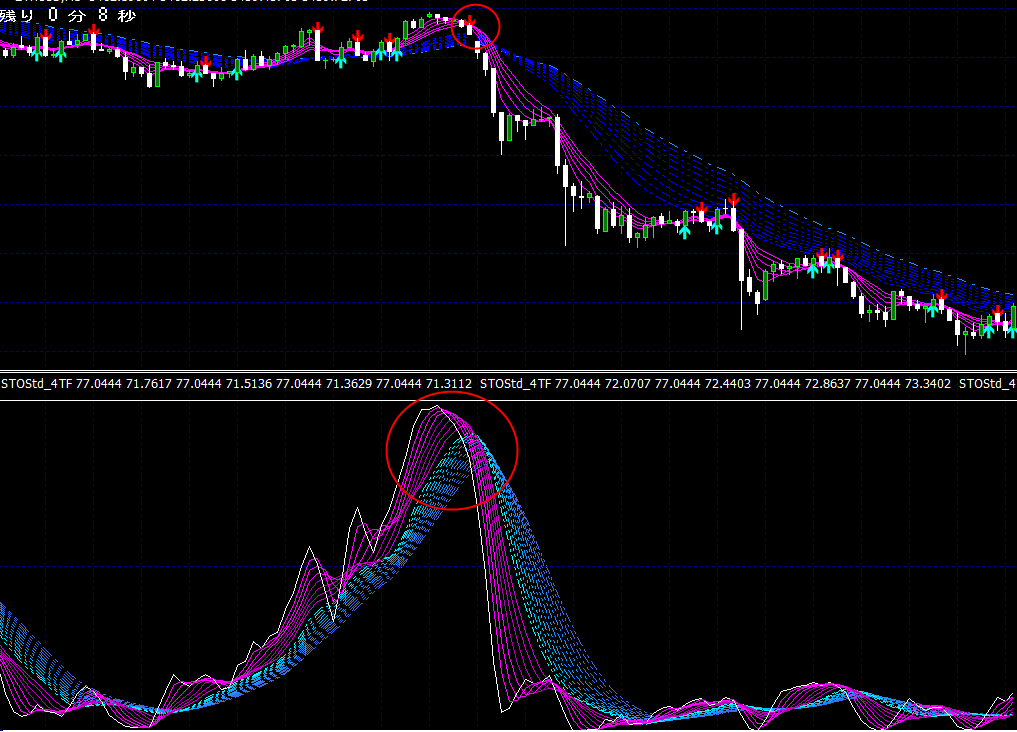Click the value 71.7617 in indicator header
1017x732 pixels.
(149, 384)
